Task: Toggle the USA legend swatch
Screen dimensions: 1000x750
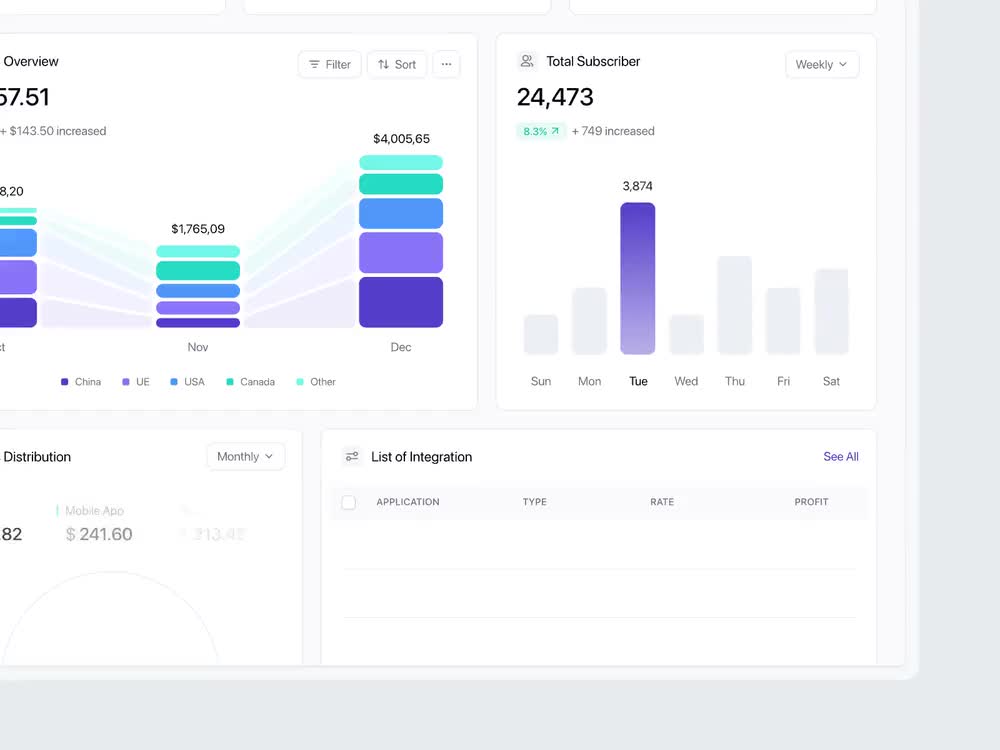Action: coord(174,382)
